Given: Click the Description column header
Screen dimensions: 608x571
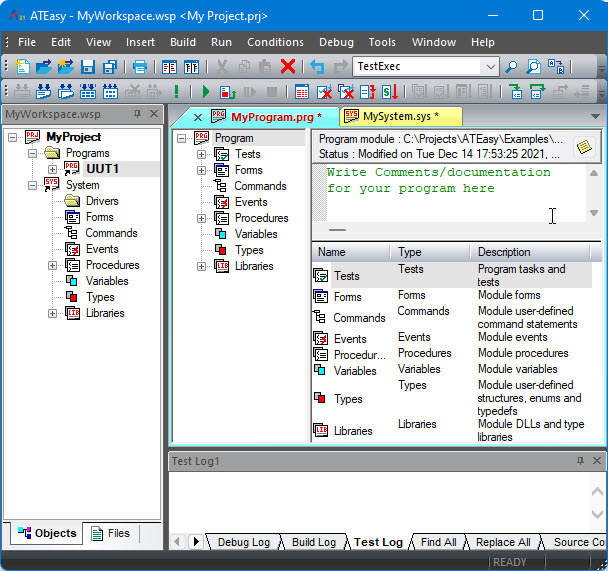Looking at the screenshot, I should (x=504, y=252).
